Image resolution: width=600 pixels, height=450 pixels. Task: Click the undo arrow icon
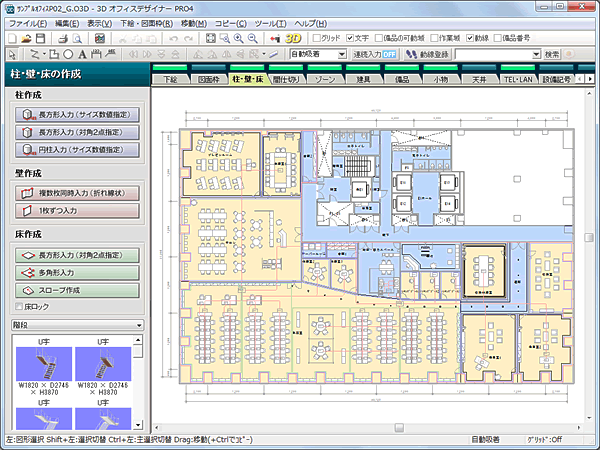pos(174,38)
